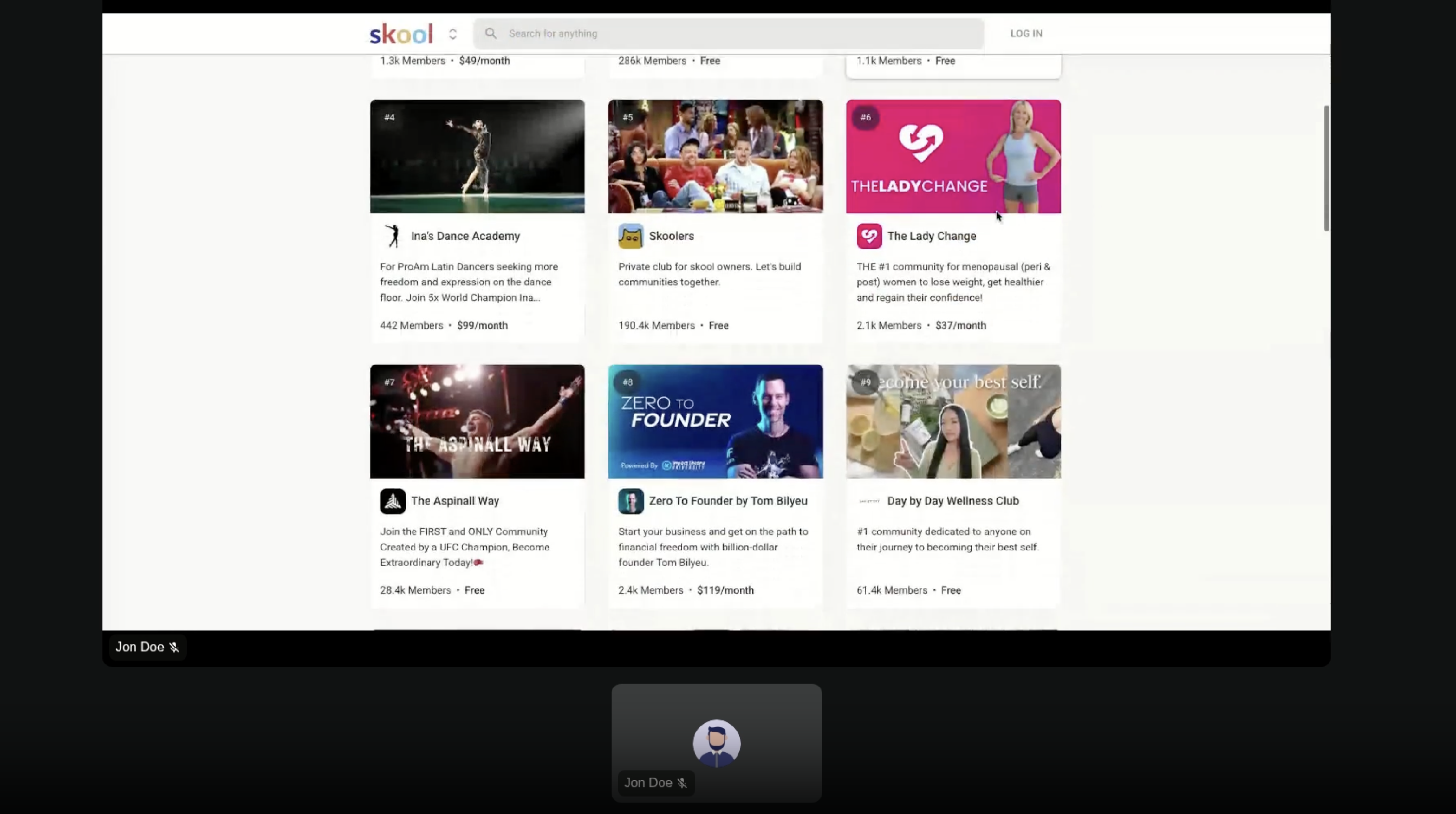Open The Lady Change pink banner image
This screenshot has height=814, width=1456.
coord(953,157)
